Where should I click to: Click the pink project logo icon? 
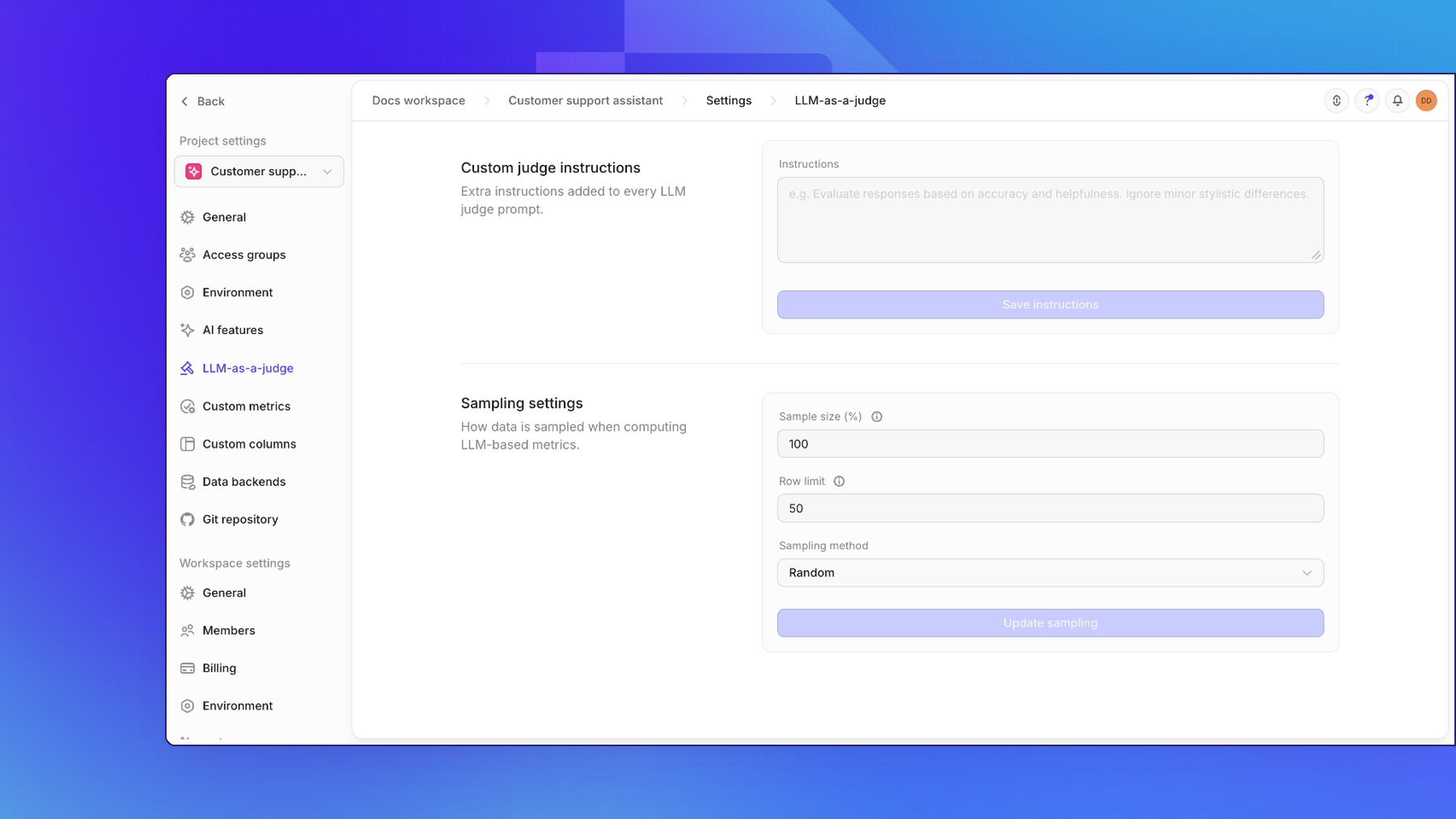pyautogui.click(x=193, y=171)
